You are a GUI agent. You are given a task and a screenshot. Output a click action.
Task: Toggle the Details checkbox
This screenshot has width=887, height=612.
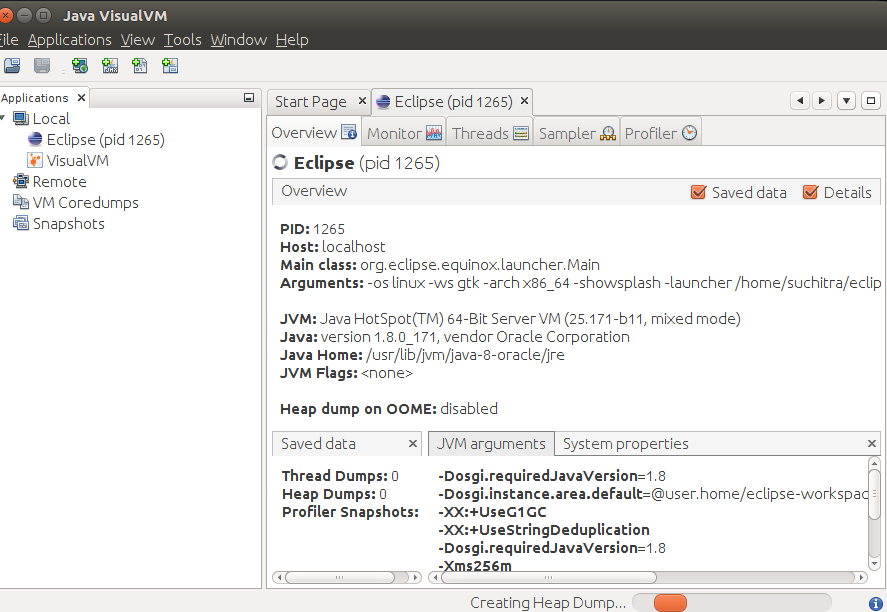811,192
